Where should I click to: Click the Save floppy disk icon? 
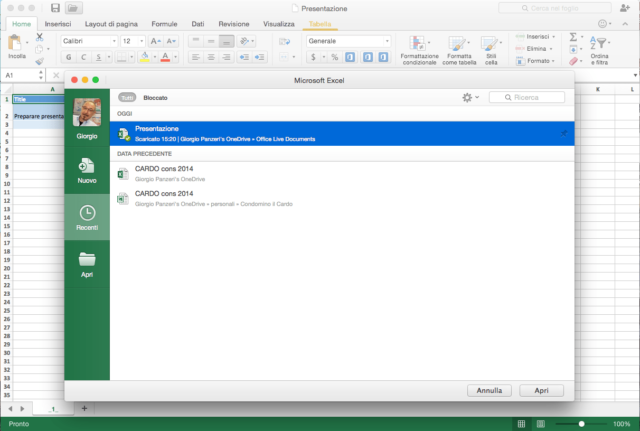coord(55,8)
